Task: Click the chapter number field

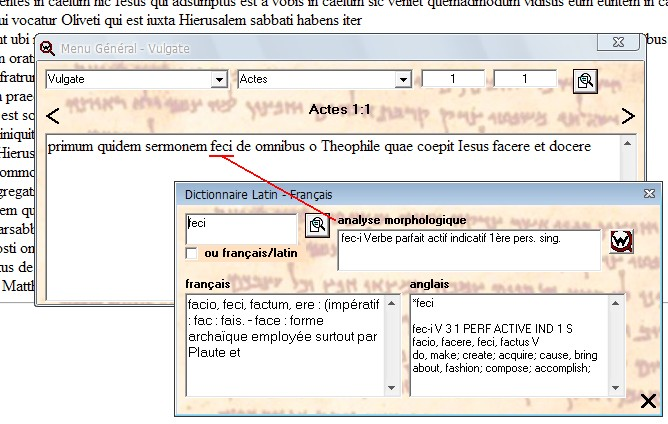Action: tap(453, 79)
